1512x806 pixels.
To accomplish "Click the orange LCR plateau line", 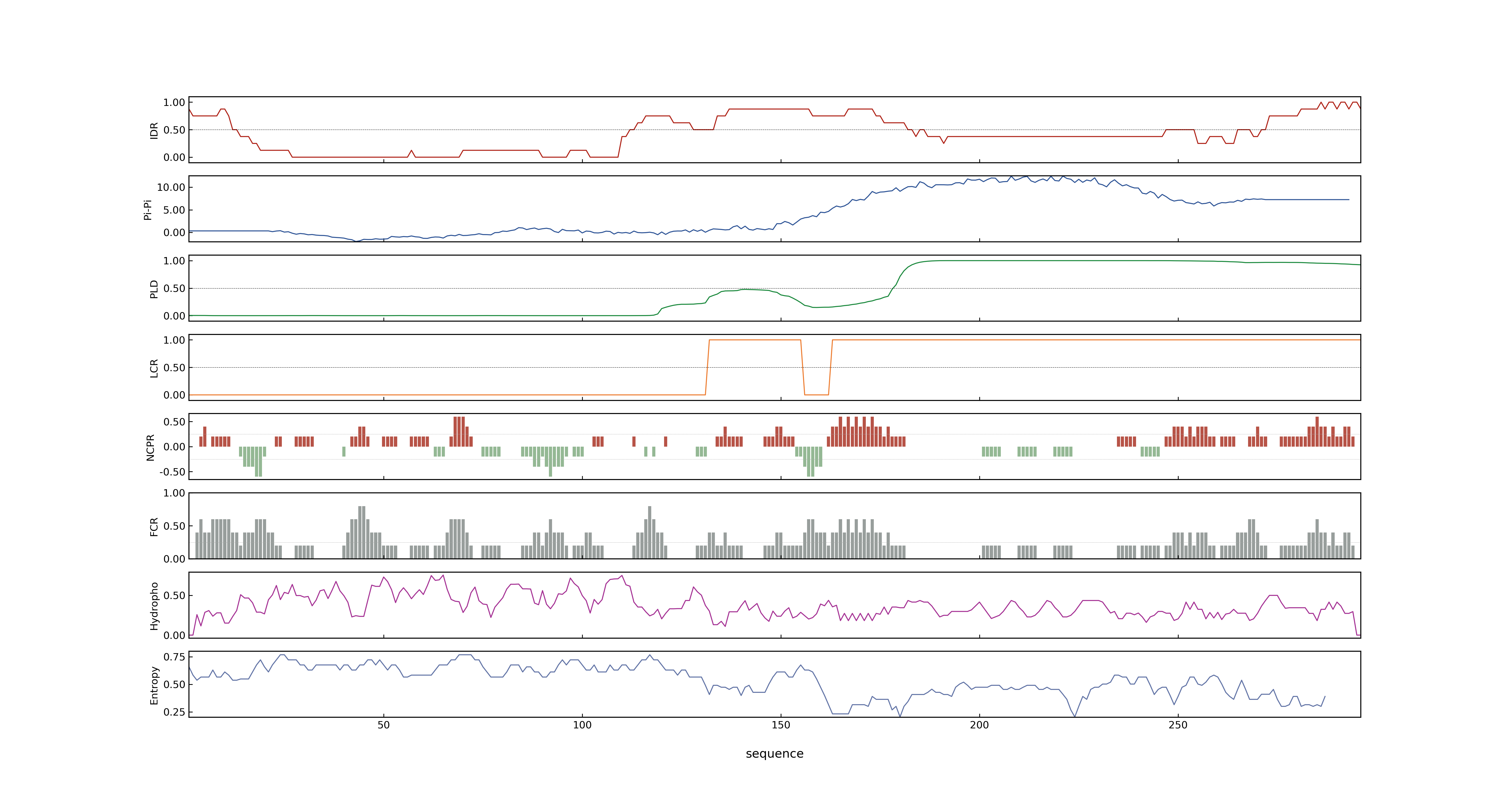I will 1056,340.
